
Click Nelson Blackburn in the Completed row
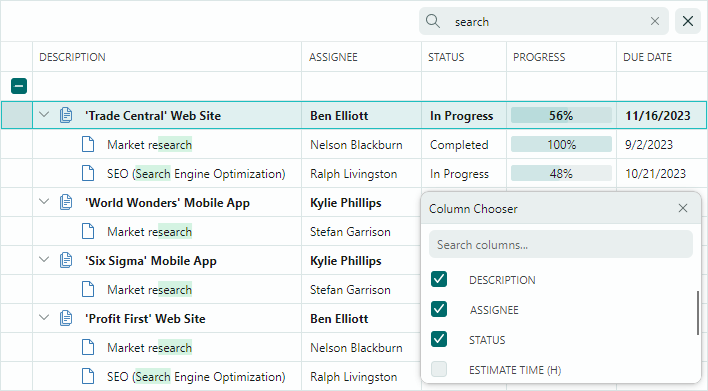(x=356, y=144)
